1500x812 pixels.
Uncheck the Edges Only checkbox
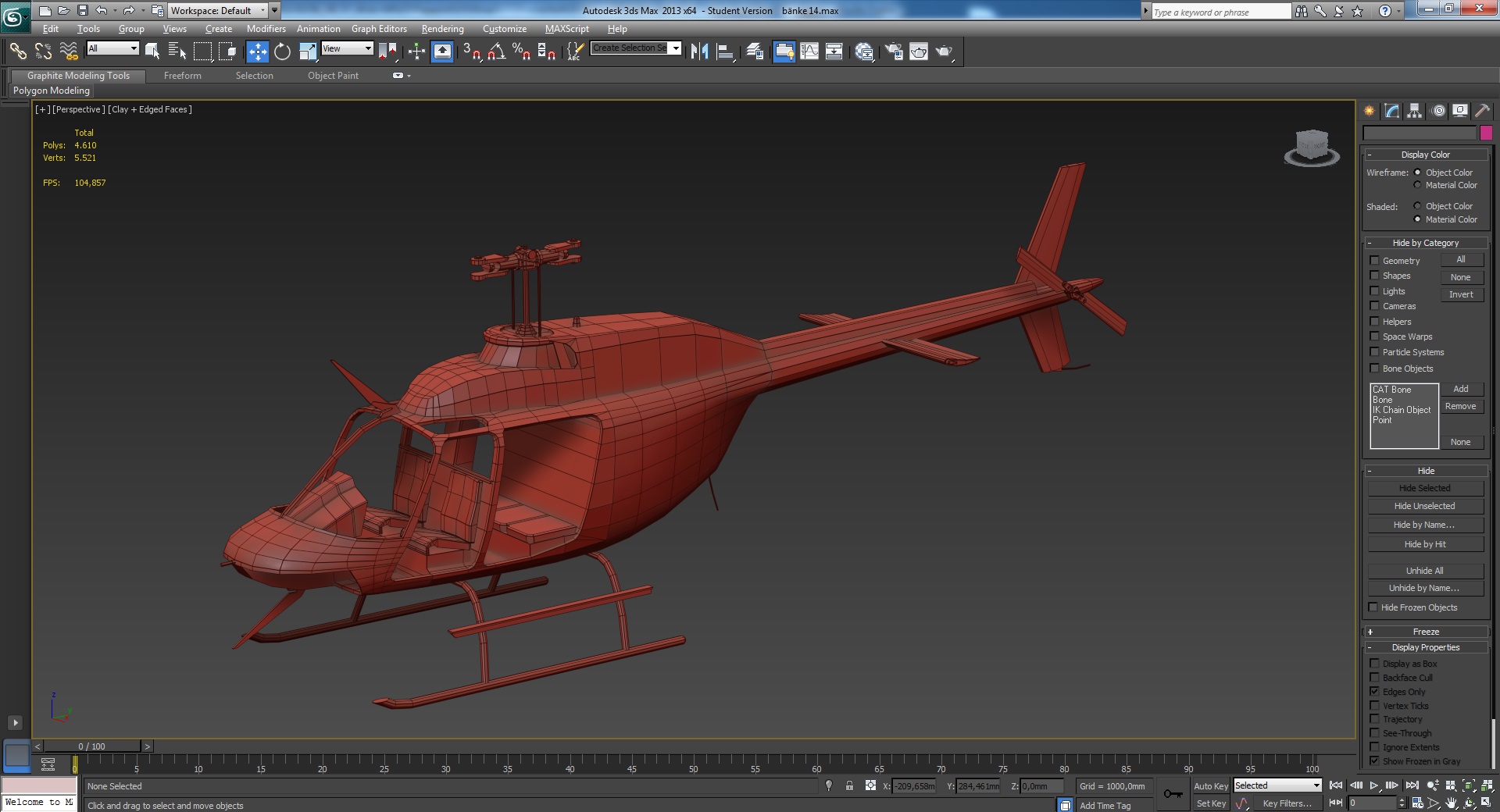tap(1374, 692)
